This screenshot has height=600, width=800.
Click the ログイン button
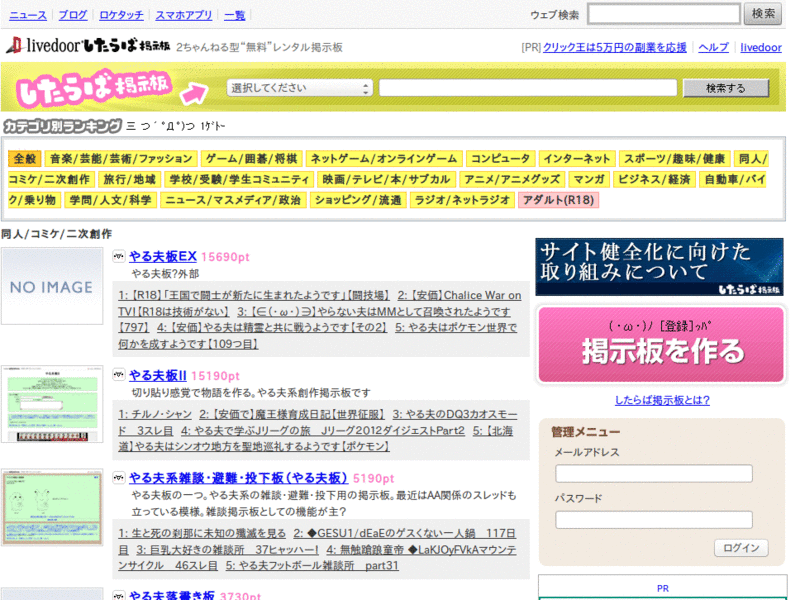[741, 548]
